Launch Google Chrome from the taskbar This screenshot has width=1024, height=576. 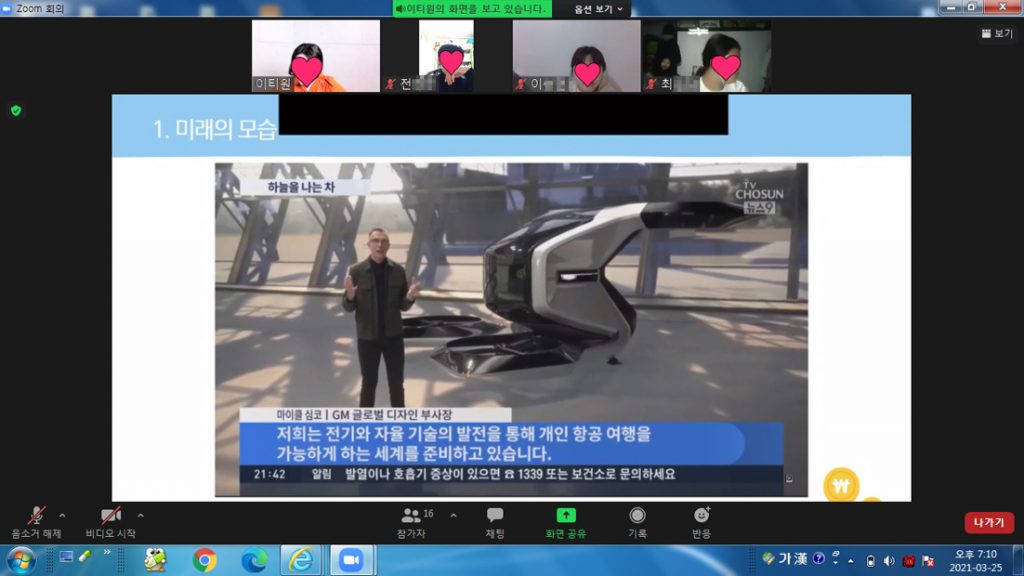coord(205,560)
